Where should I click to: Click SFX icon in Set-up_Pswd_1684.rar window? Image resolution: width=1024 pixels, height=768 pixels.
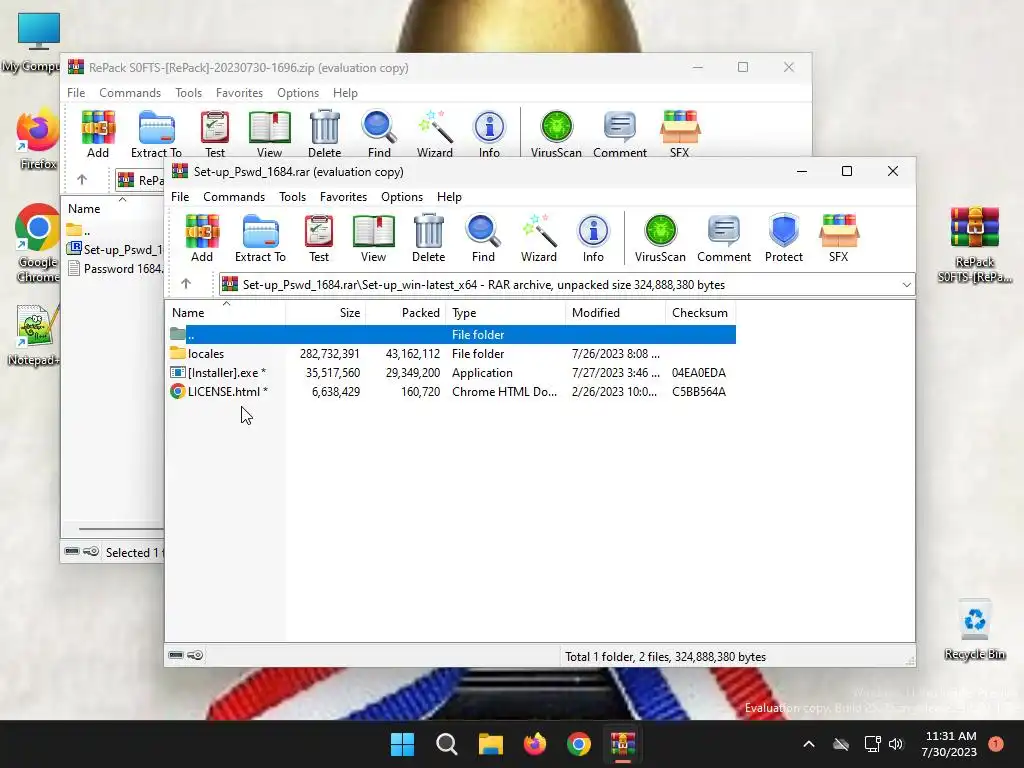tap(839, 238)
